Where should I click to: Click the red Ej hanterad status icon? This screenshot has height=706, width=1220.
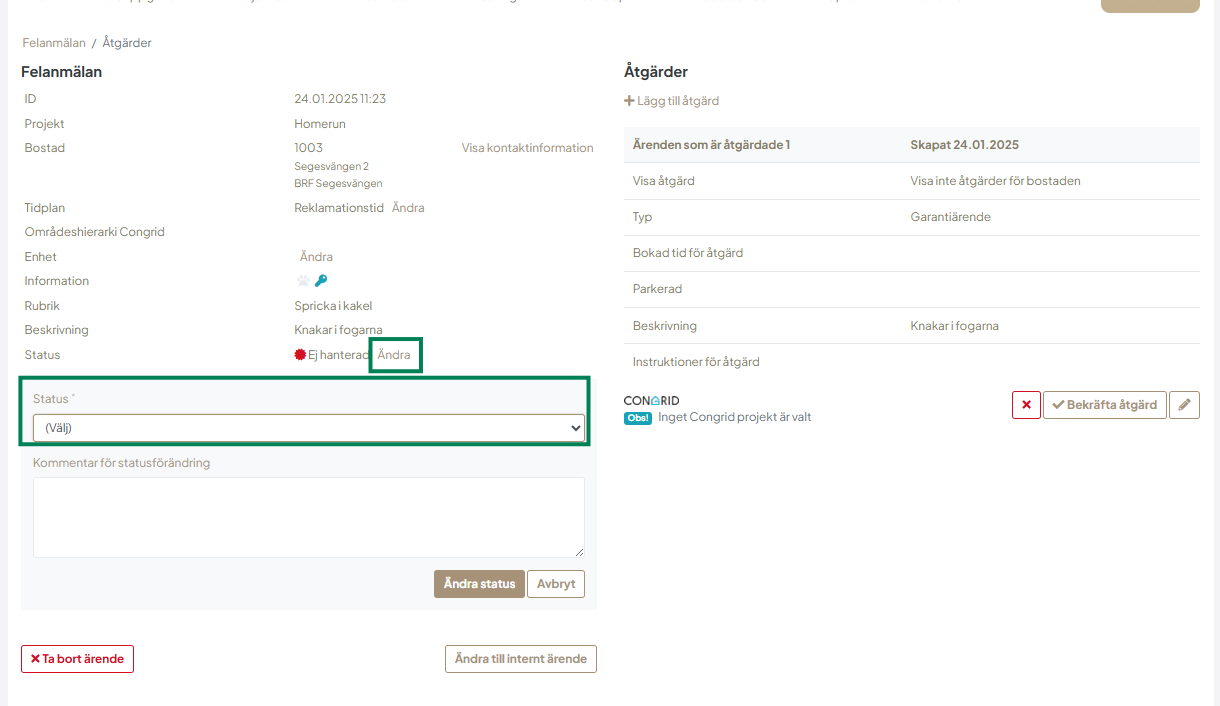point(300,355)
